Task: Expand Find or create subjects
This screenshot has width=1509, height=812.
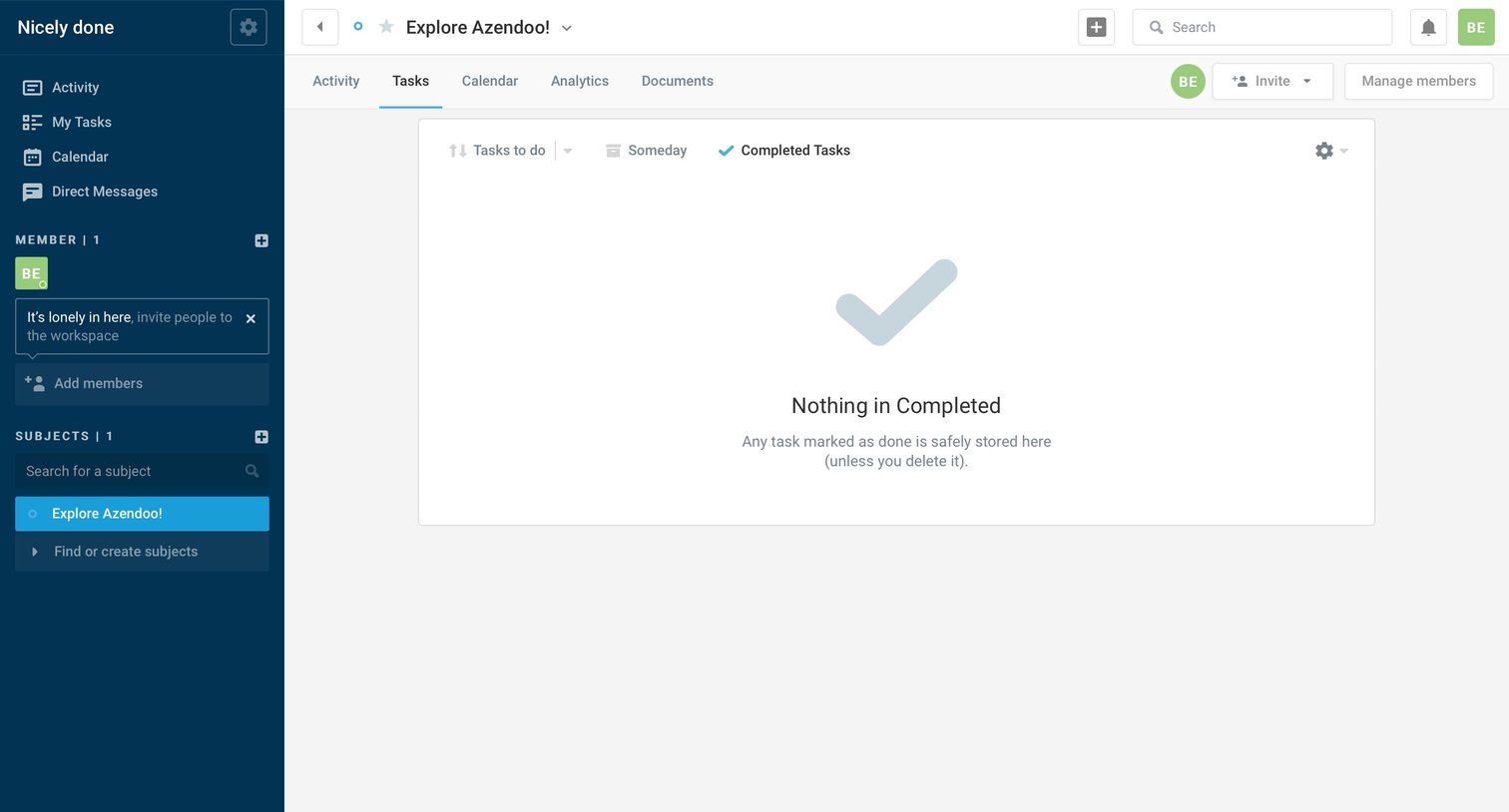Action: [142, 552]
